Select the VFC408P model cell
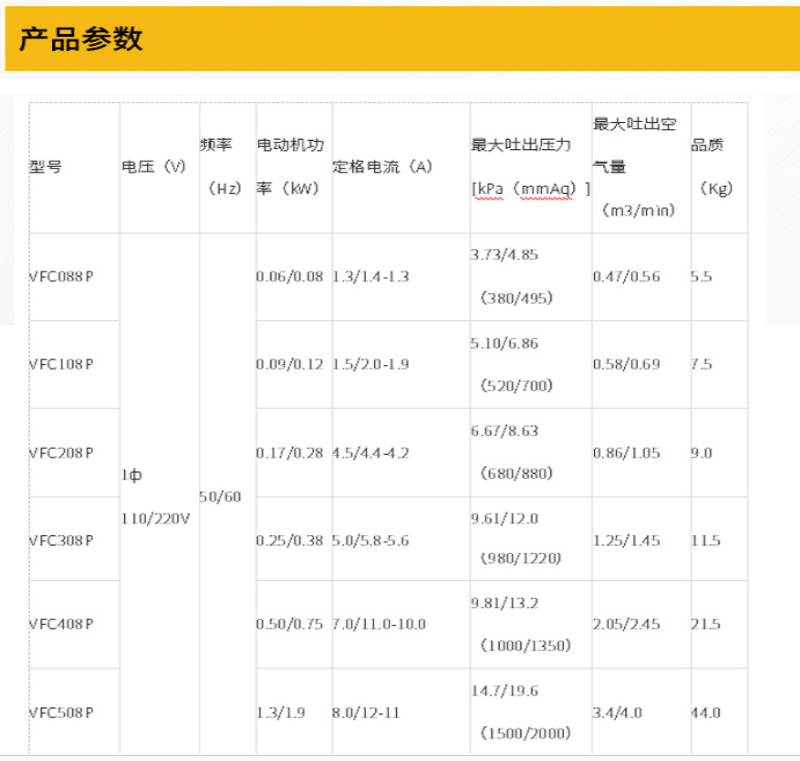800x761 pixels. pyautogui.click(x=61, y=624)
